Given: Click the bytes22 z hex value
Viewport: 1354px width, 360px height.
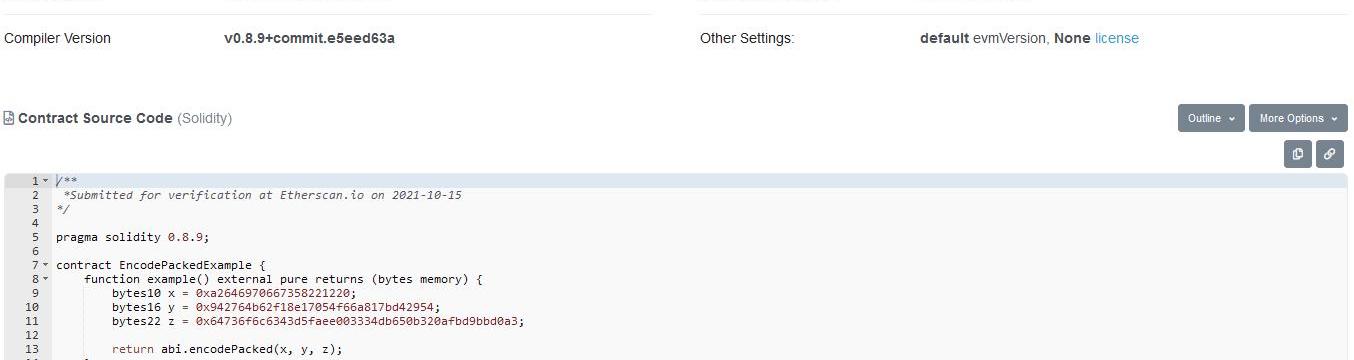Looking at the screenshot, I should (x=360, y=321).
